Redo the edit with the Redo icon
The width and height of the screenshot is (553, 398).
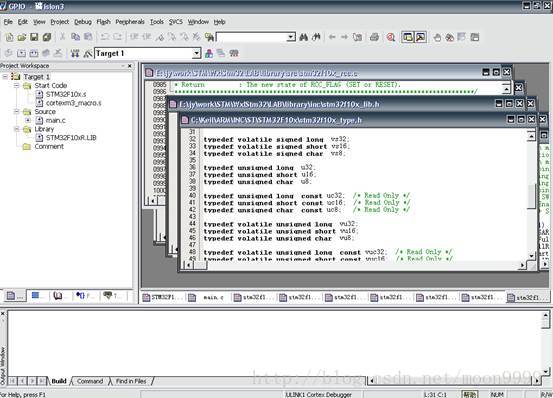click(x=117, y=37)
